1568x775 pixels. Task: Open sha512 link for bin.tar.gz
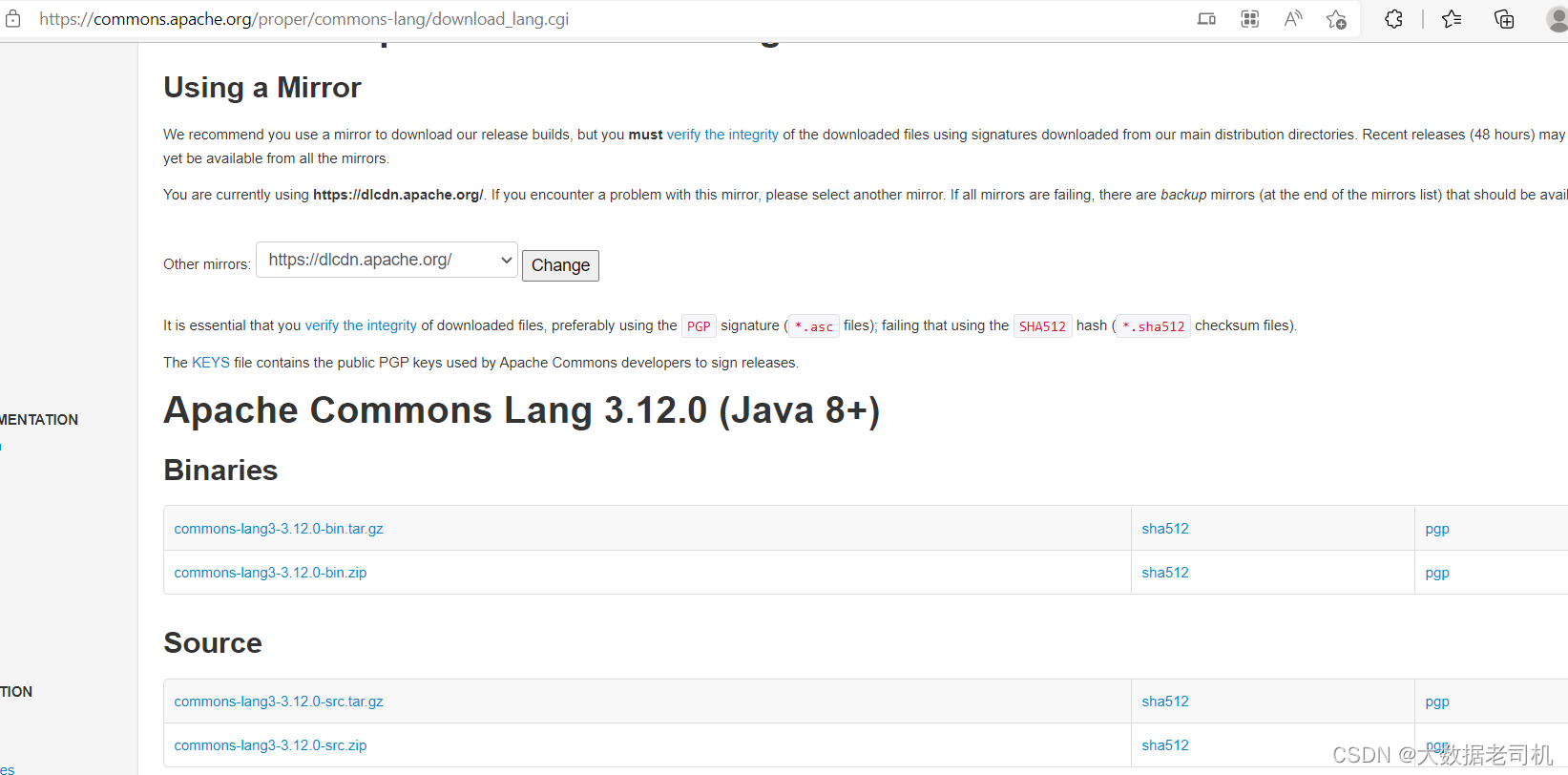[x=1165, y=529]
